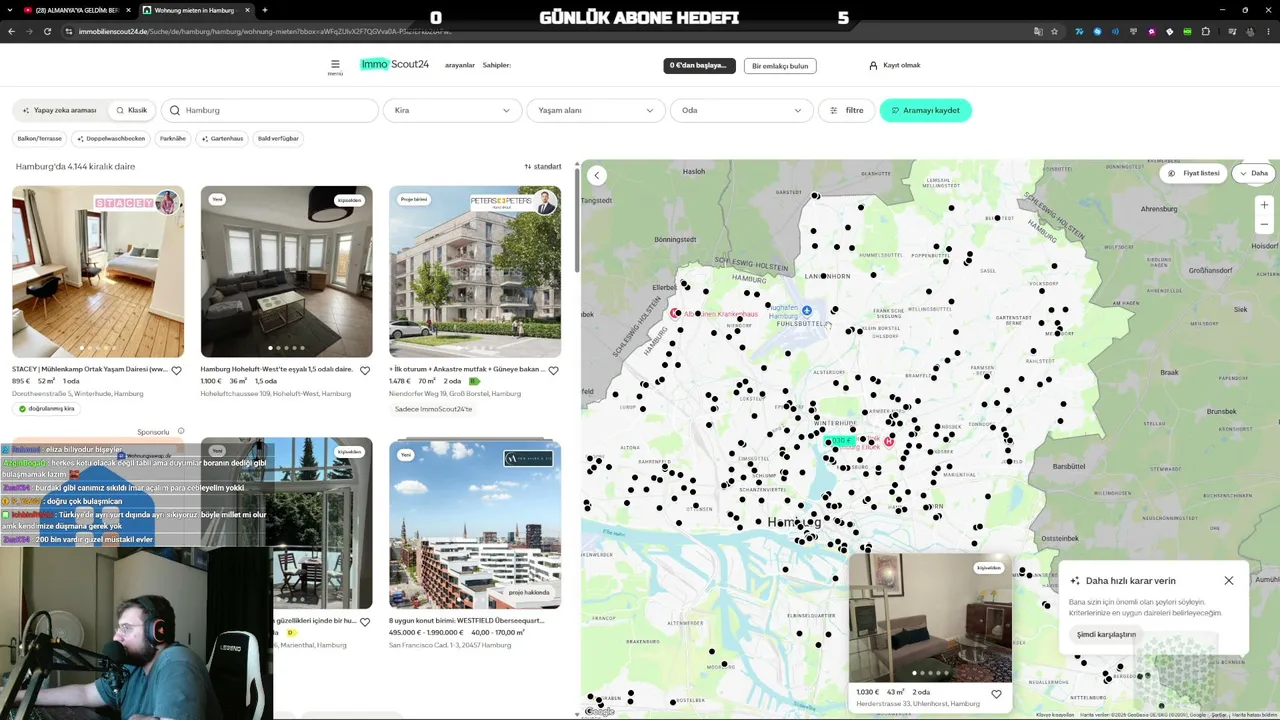Open the ImmoScout24 hamburger menu
1280x720 pixels.
tap(335, 65)
